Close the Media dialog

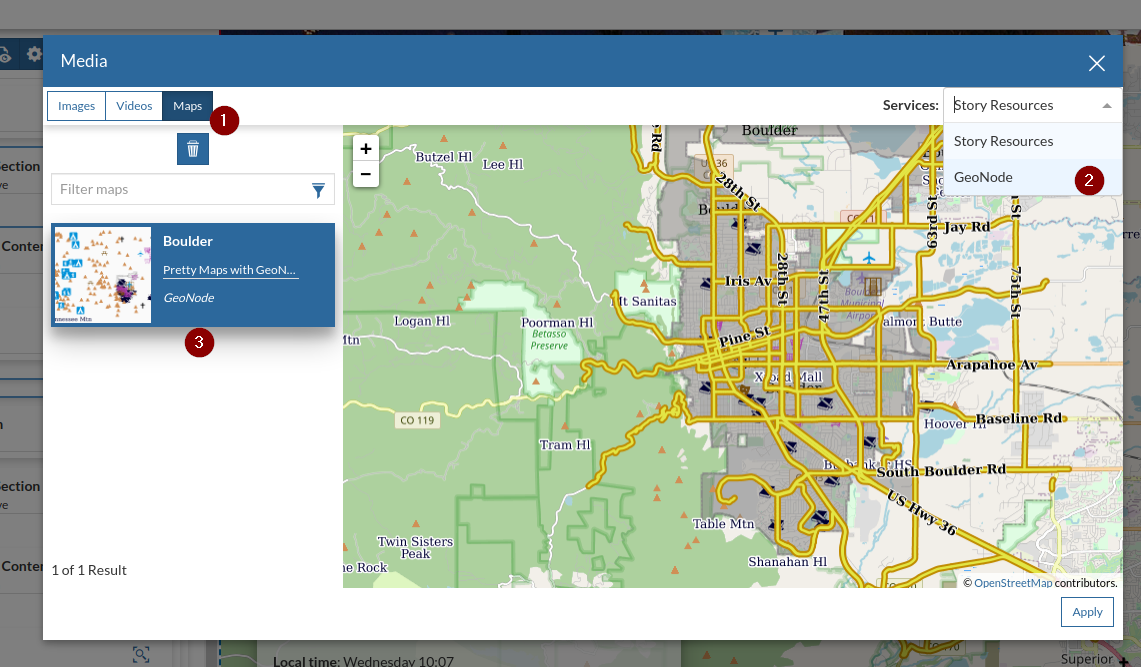(1097, 63)
